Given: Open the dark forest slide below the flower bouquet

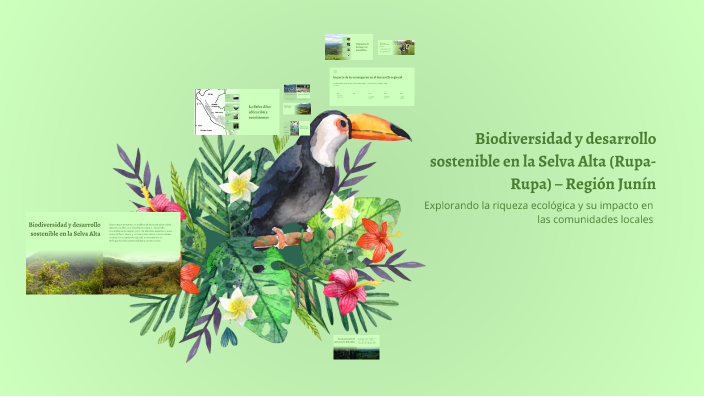Looking at the screenshot, I should tap(356, 347).
